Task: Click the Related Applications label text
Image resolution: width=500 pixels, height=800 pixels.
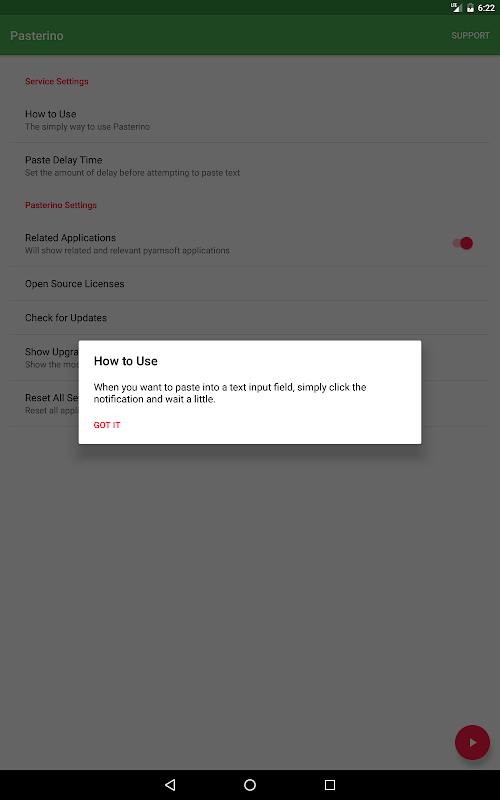Action: [70, 238]
